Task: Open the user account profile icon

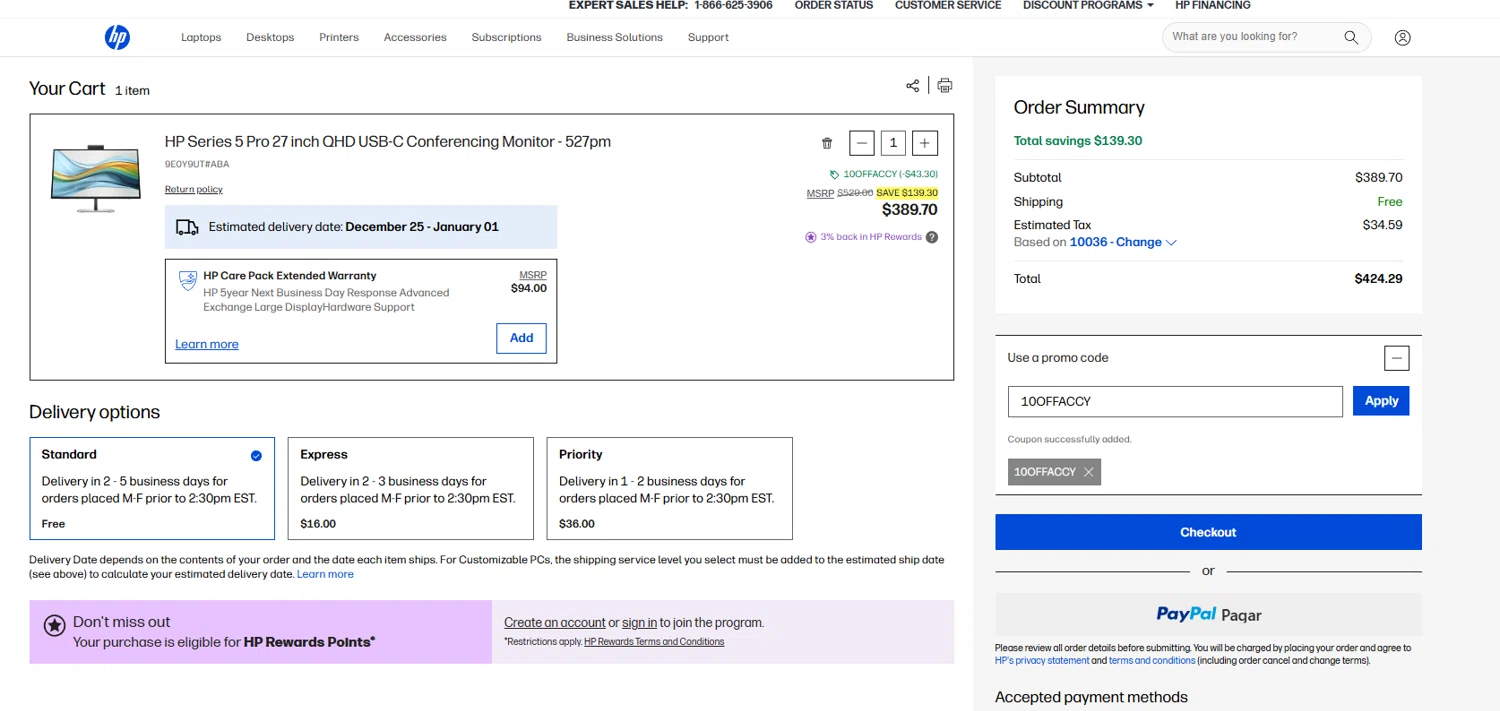Action: [x=1402, y=37]
